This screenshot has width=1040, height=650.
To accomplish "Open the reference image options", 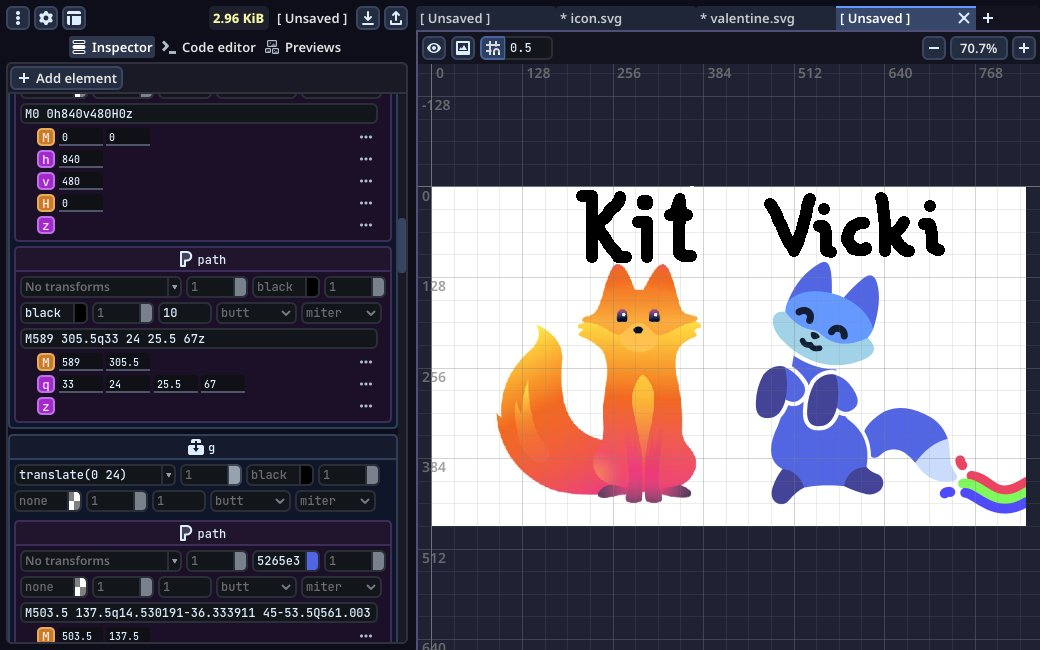I will [x=463, y=48].
